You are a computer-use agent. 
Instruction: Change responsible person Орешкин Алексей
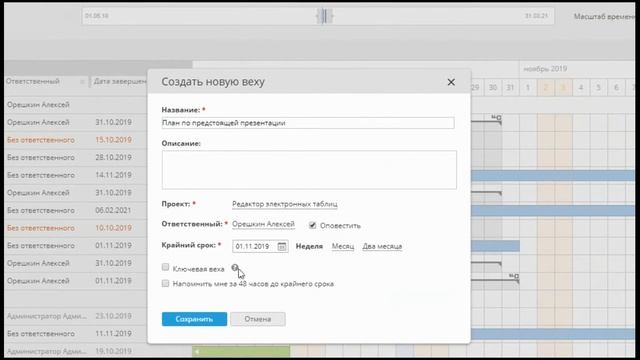(263, 224)
